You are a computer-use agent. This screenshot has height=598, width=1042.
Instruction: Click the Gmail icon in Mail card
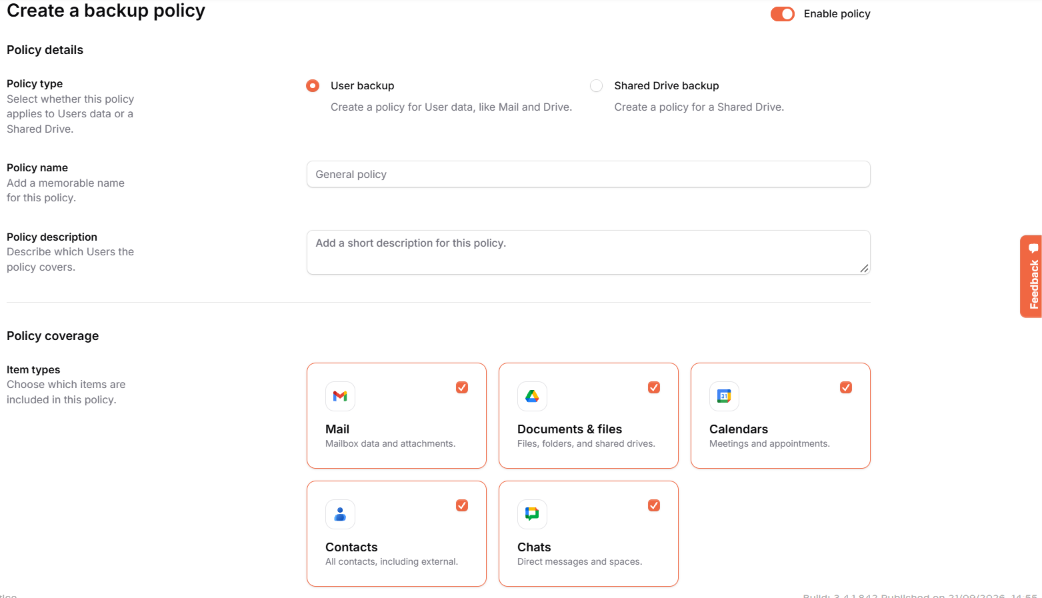coord(340,396)
